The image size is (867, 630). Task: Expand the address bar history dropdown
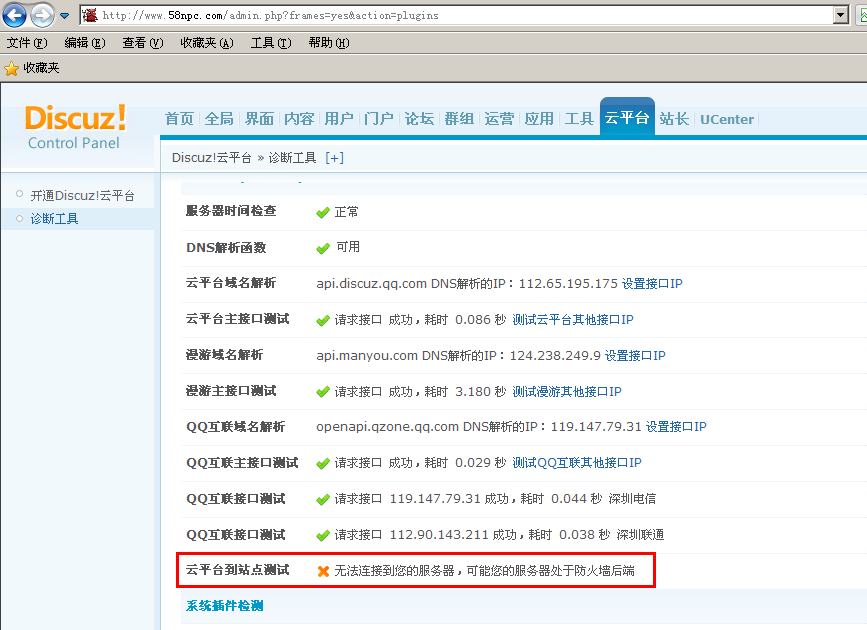tap(841, 15)
